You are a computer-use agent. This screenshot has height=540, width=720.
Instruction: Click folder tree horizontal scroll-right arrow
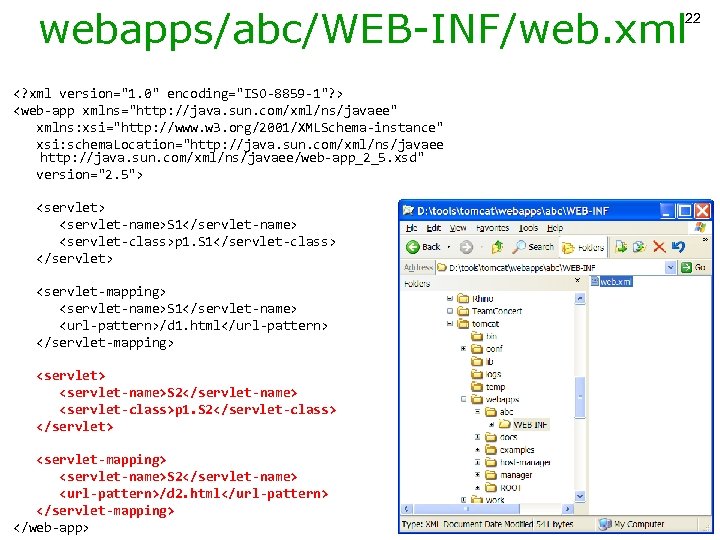point(568,509)
